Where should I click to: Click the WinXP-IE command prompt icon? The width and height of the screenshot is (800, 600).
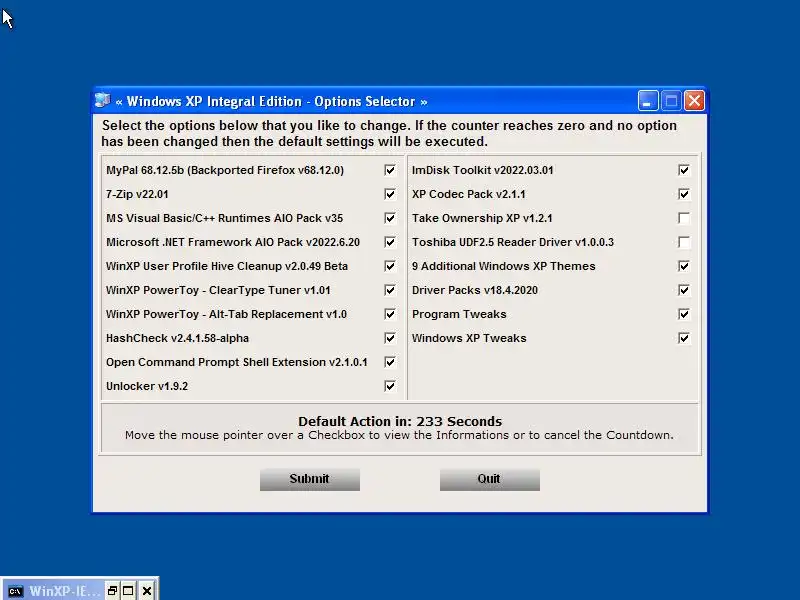click(x=16, y=591)
